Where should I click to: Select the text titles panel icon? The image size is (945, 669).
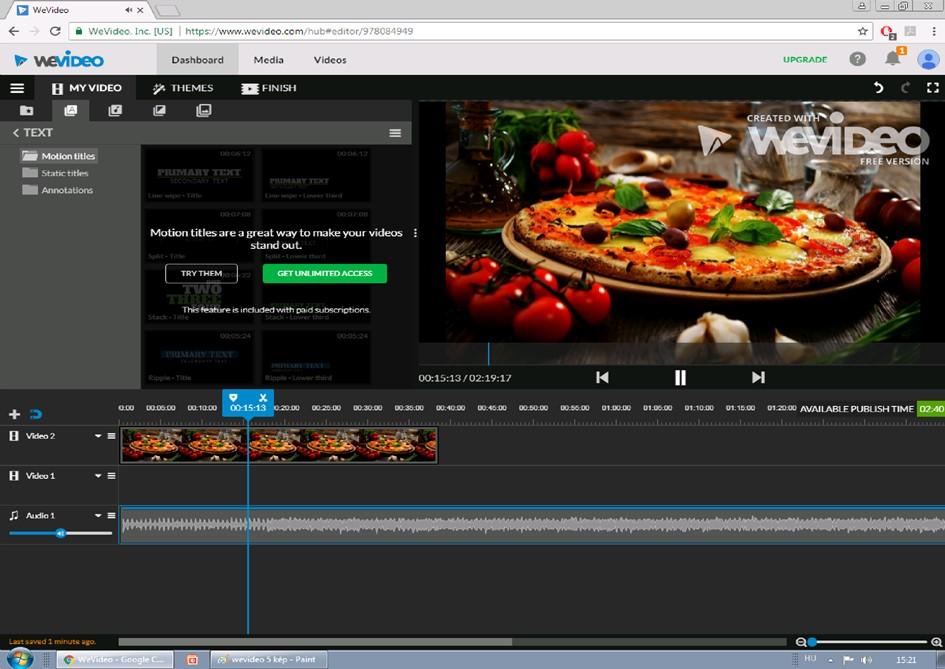(71, 110)
